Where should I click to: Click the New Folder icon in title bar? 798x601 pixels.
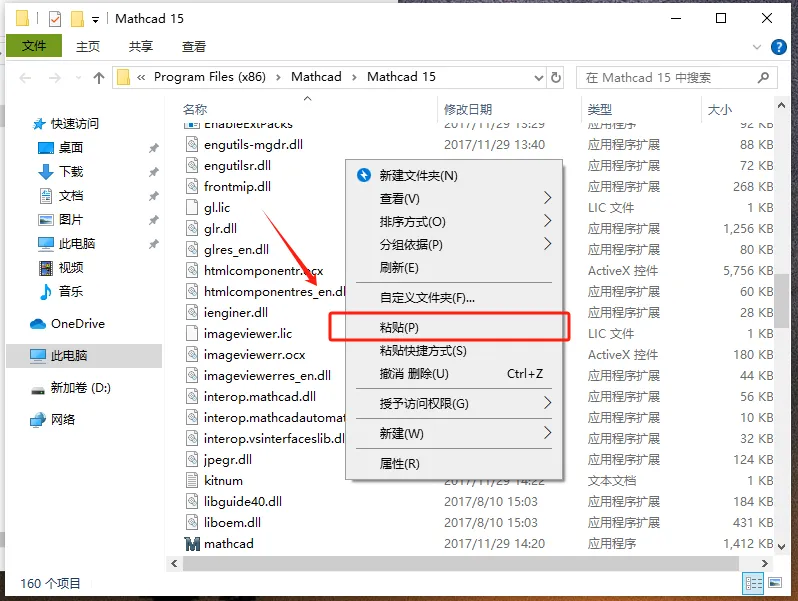77,19
